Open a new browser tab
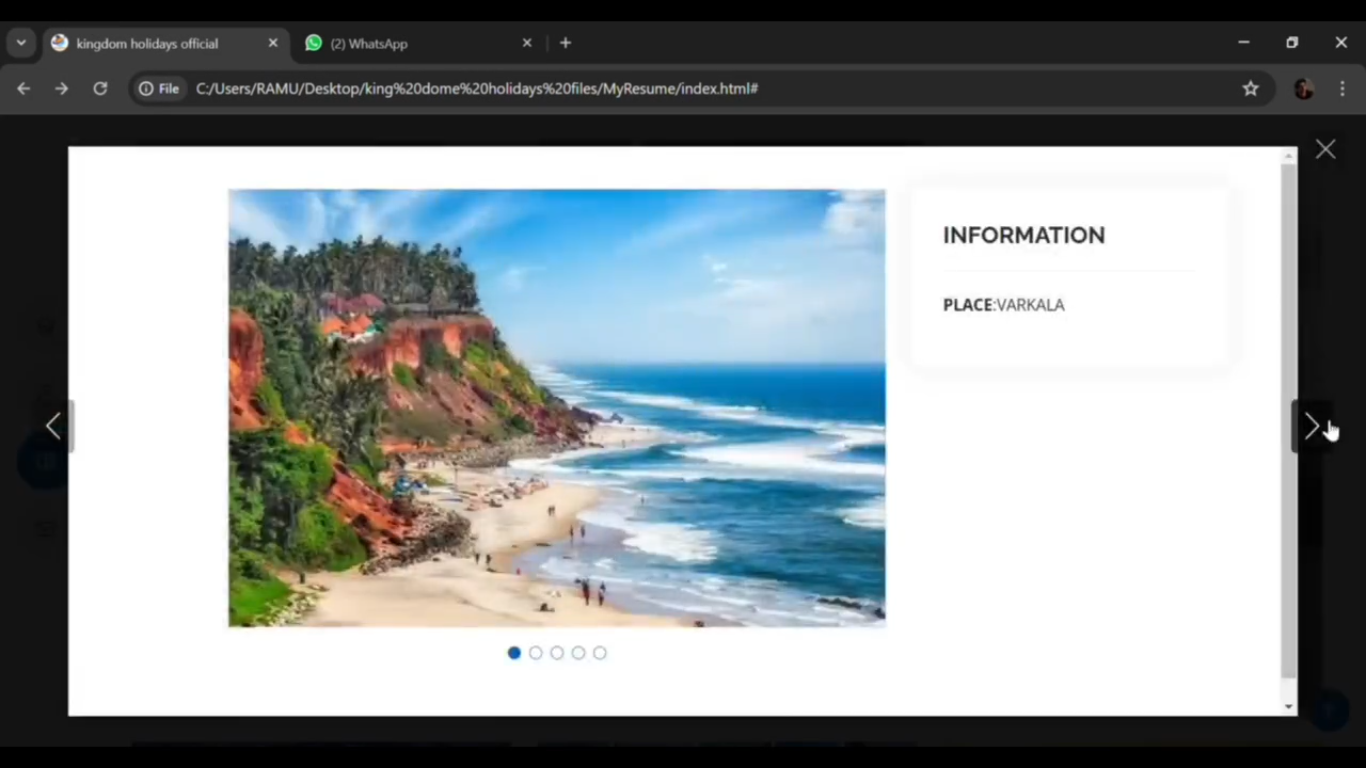This screenshot has height=768, width=1366. [566, 43]
